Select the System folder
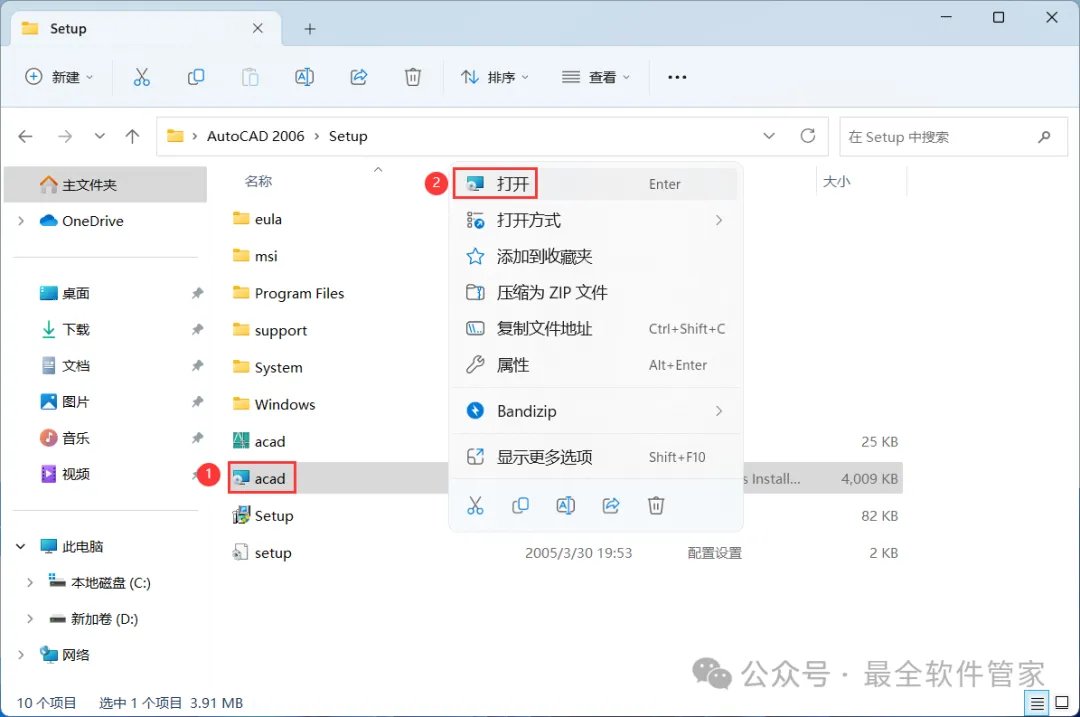Image resolution: width=1080 pixels, height=717 pixels. point(267,368)
